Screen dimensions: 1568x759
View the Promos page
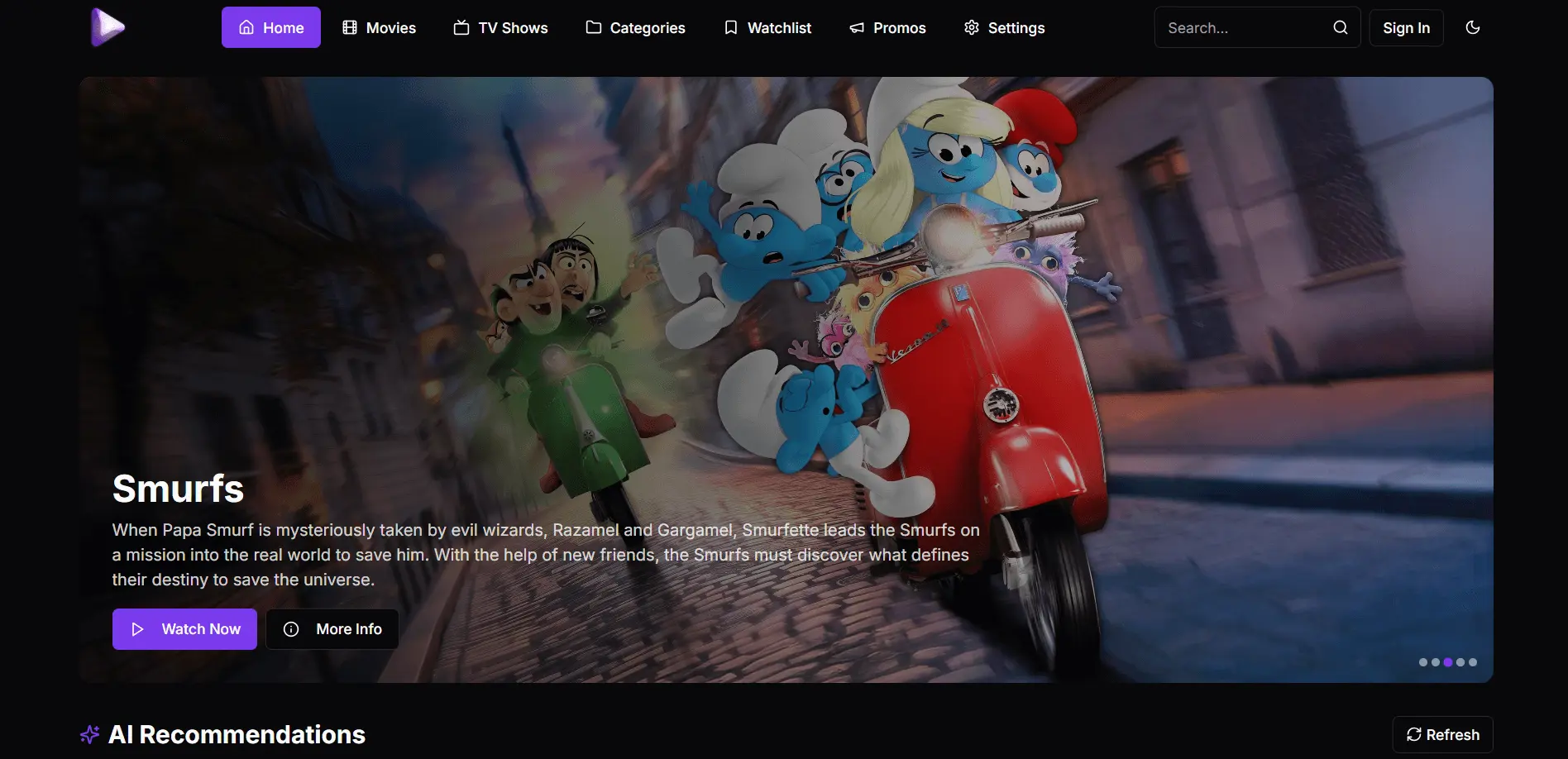point(887,27)
